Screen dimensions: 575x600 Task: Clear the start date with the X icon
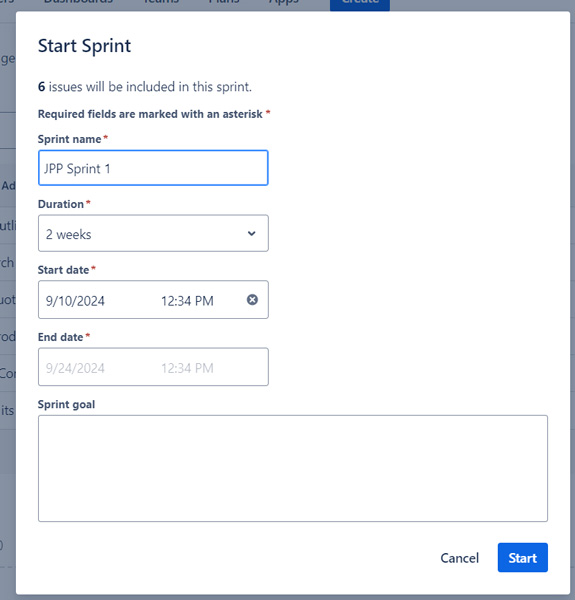tap(252, 300)
